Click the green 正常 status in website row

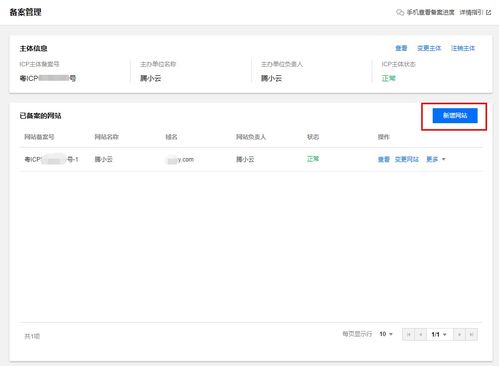(x=313, y=159)
